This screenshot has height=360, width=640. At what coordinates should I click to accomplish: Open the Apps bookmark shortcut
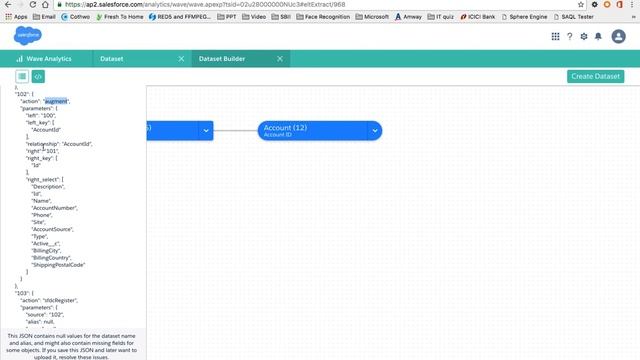tap(16, 17)
